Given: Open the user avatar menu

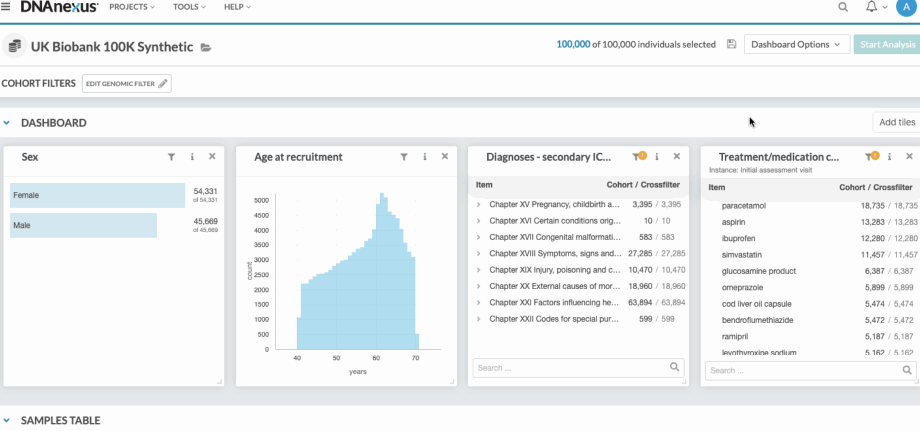Looking at the screenshot, I should (907, 7).
